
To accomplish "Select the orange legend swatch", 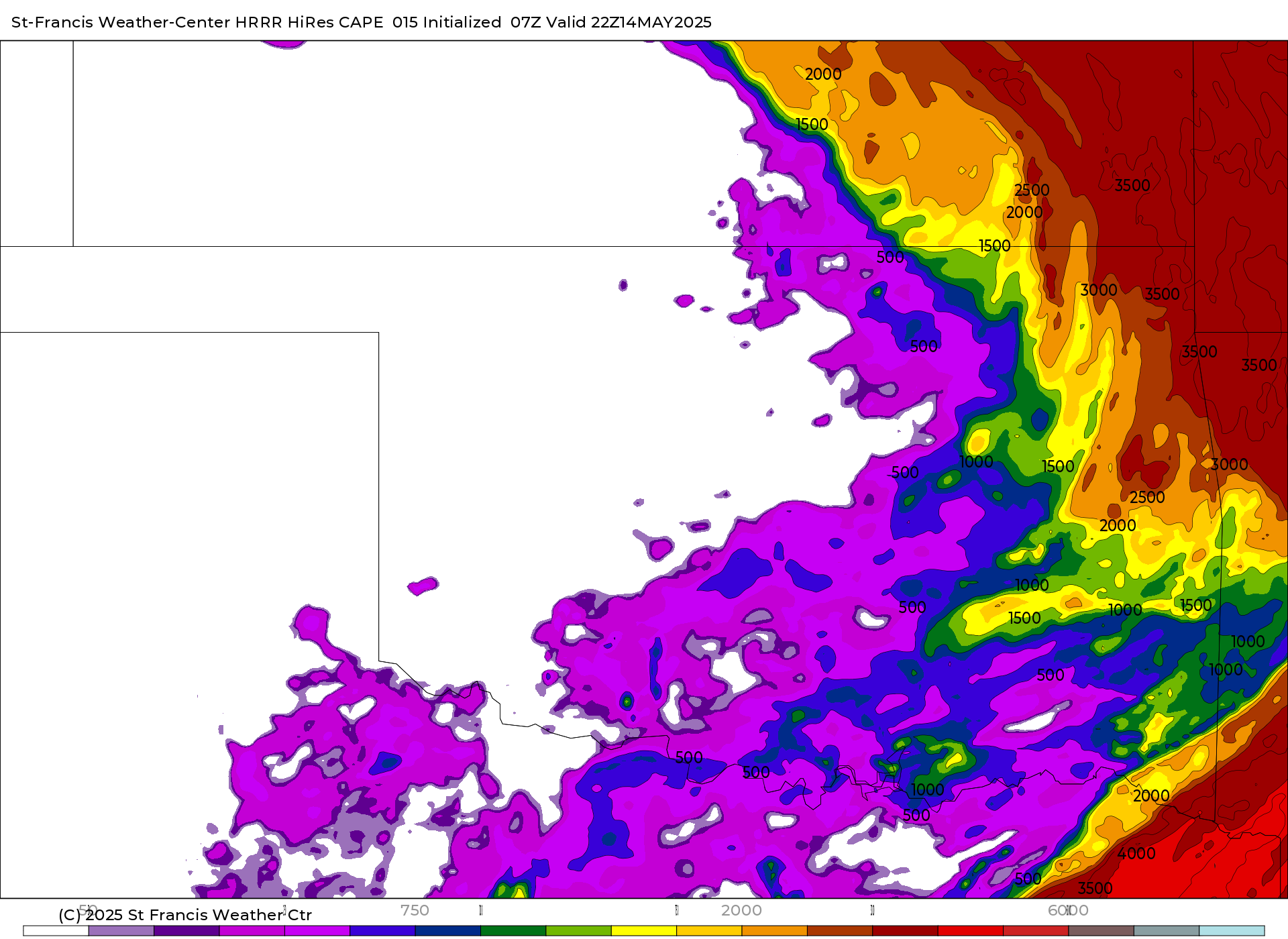I will tap(774, 931).
